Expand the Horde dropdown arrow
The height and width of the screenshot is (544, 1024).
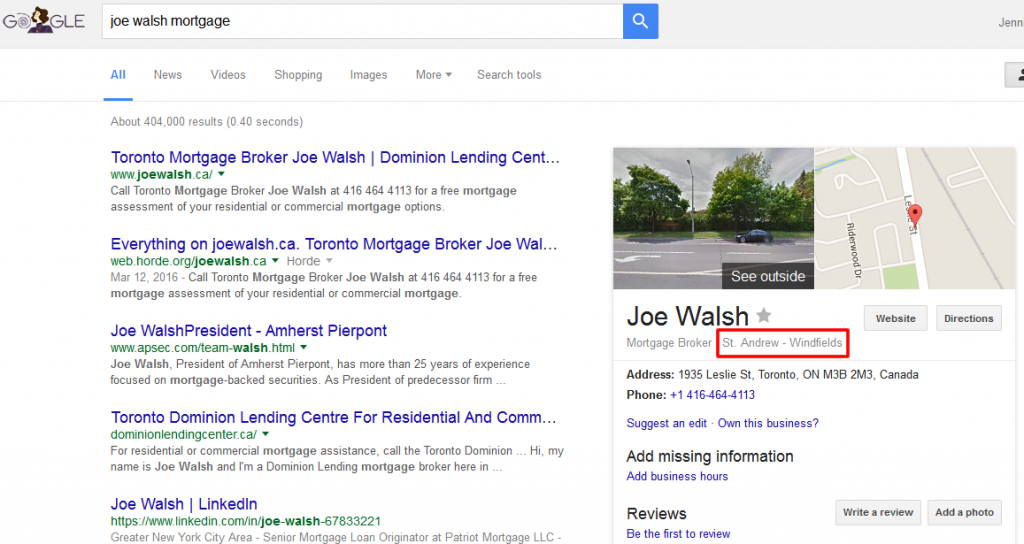point(329,261)
